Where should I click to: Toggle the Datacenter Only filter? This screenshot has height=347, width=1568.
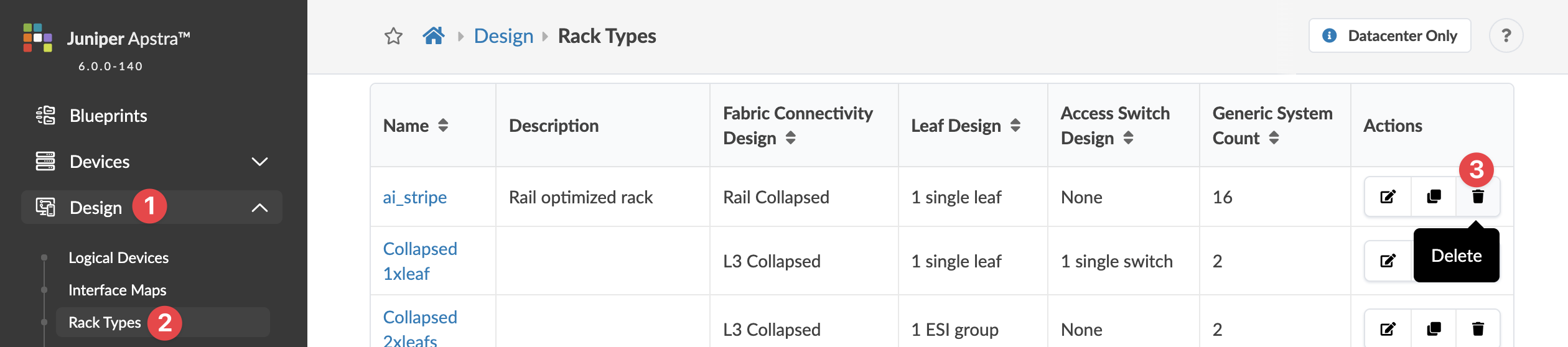[1389, 36]
